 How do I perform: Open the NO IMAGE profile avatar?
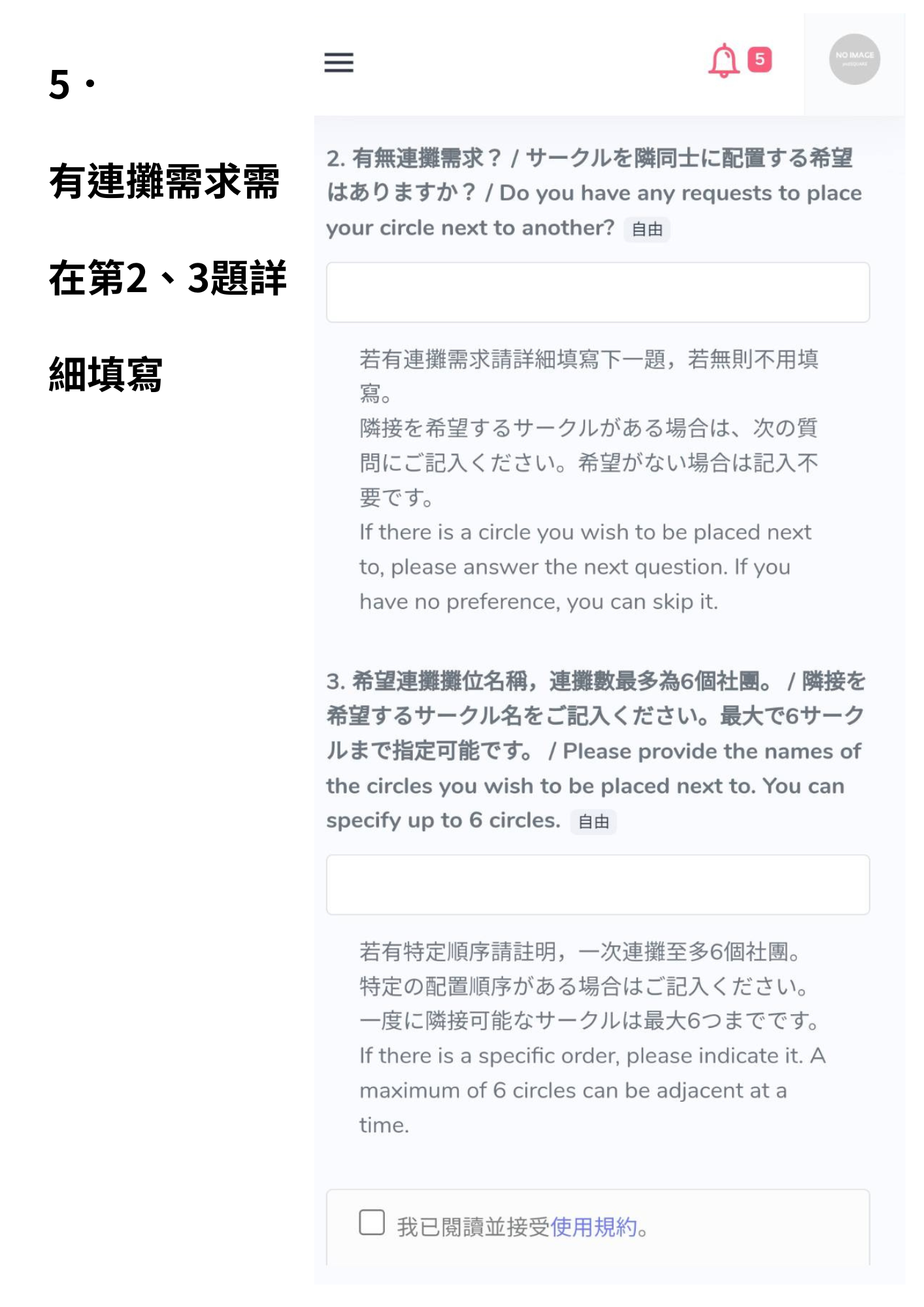854,59
